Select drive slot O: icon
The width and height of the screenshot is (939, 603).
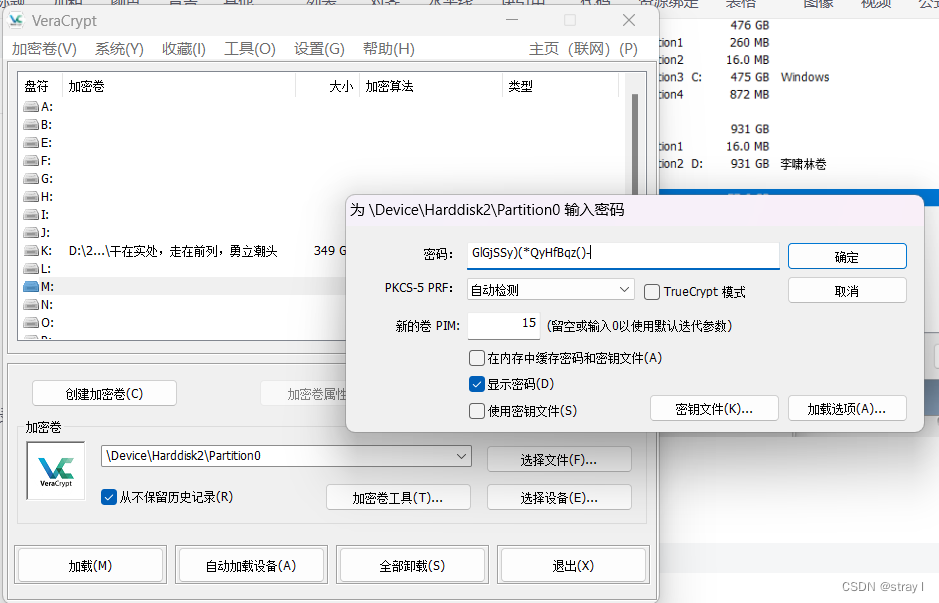[31, 323]
